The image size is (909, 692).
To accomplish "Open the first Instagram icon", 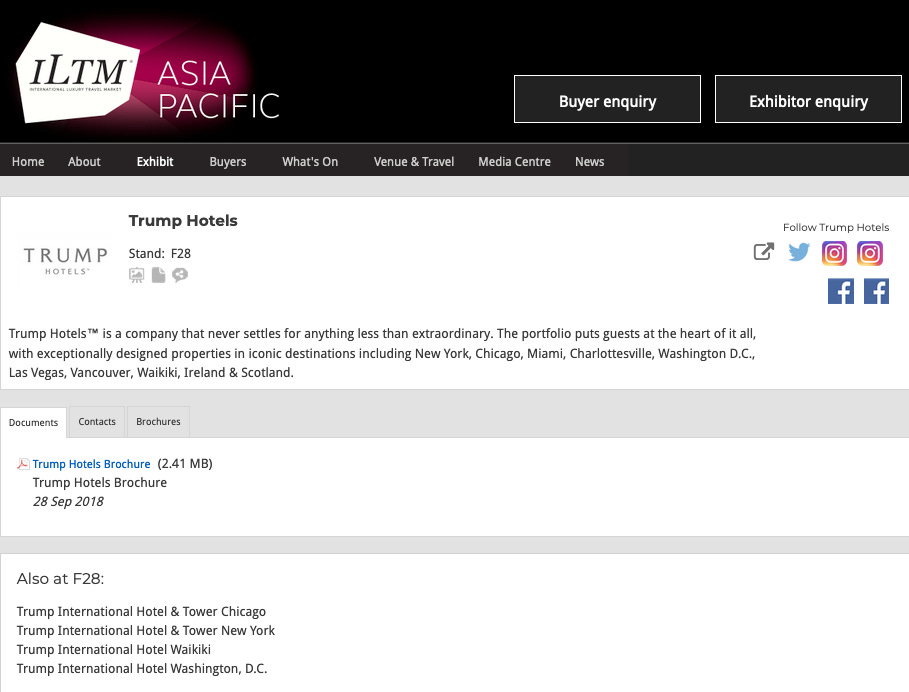I will tap(834, 253).
